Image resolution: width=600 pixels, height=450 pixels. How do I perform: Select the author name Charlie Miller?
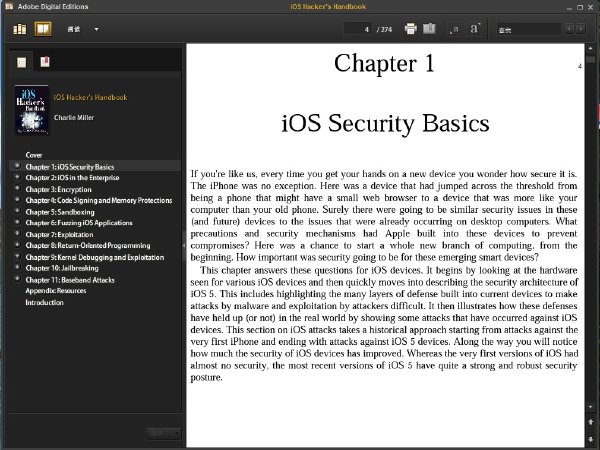[x=74, y=117]
